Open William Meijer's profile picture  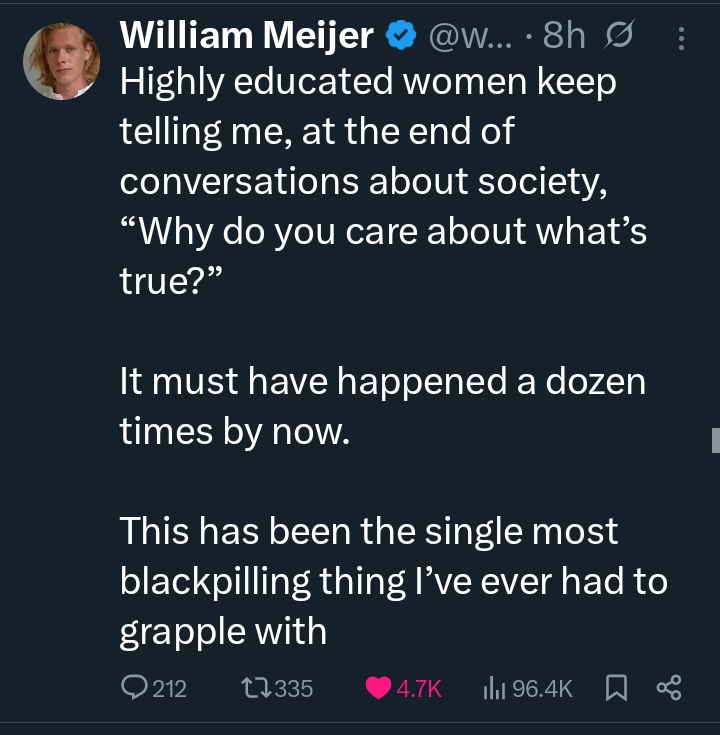pyautogui.click(x=61, y=61)
